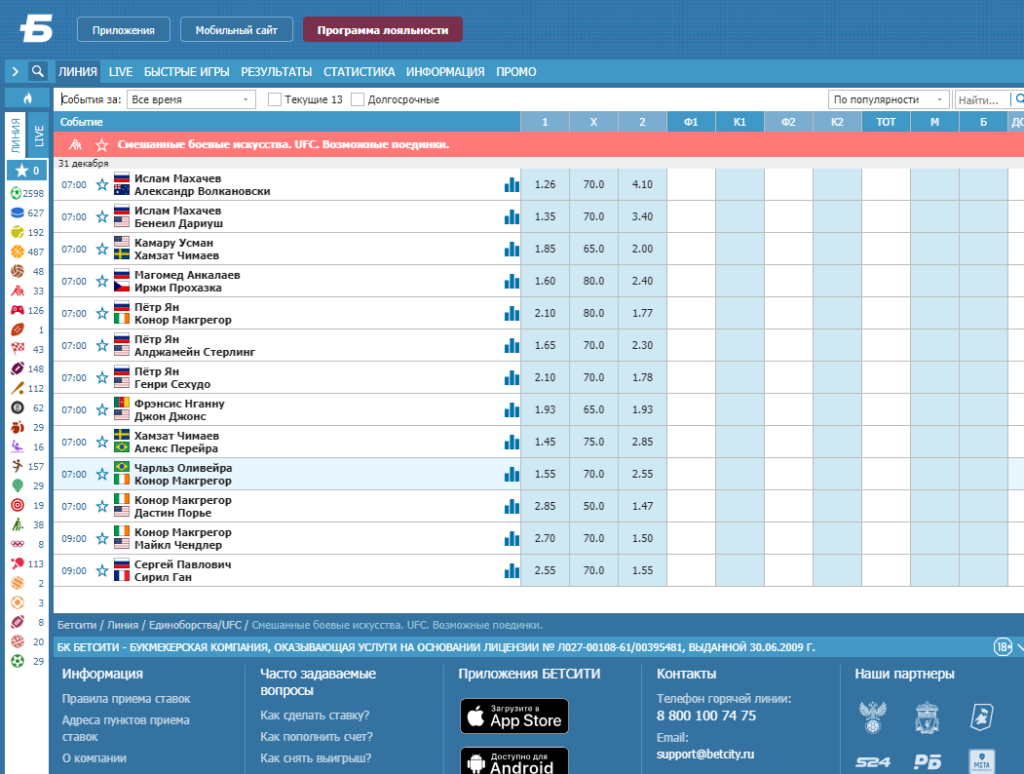Viewport: 1024px width, 774px height.
Task: Open ИНФОРМАЦИЯ menu item
Action: pos(445,72)
